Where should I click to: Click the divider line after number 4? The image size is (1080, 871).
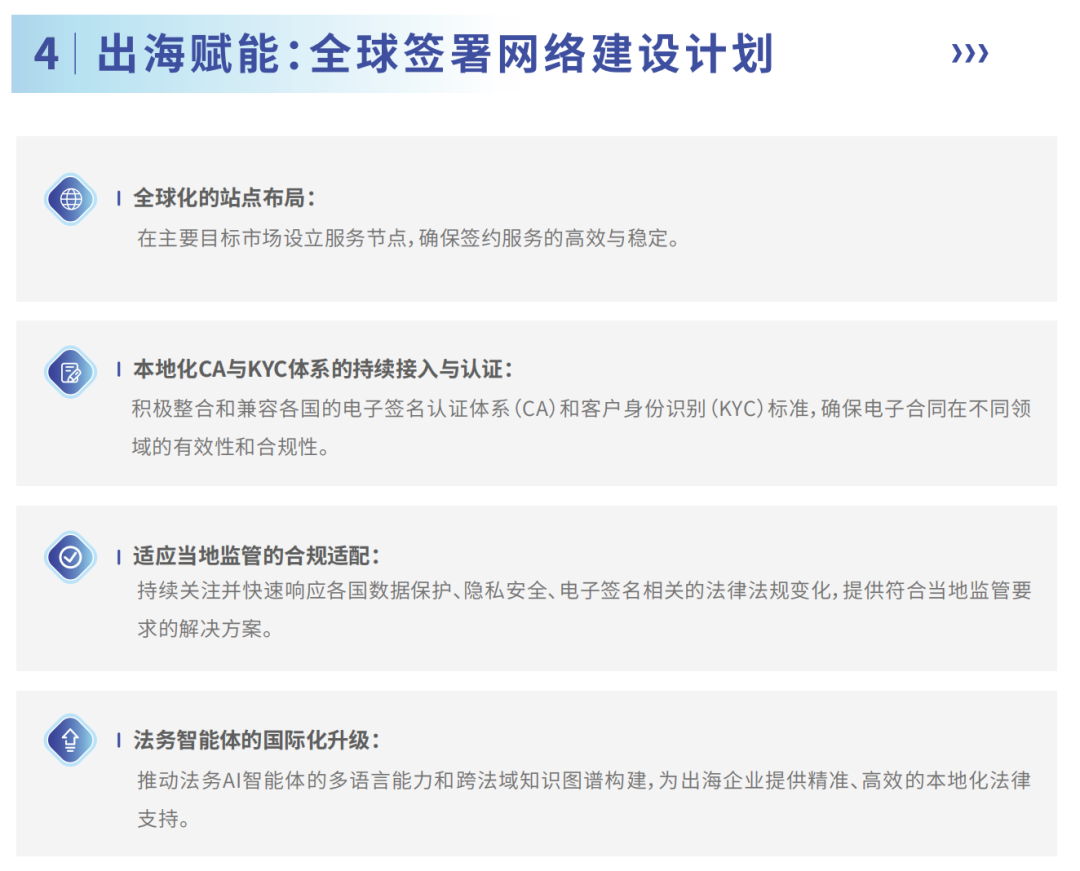tap(76, 54)
